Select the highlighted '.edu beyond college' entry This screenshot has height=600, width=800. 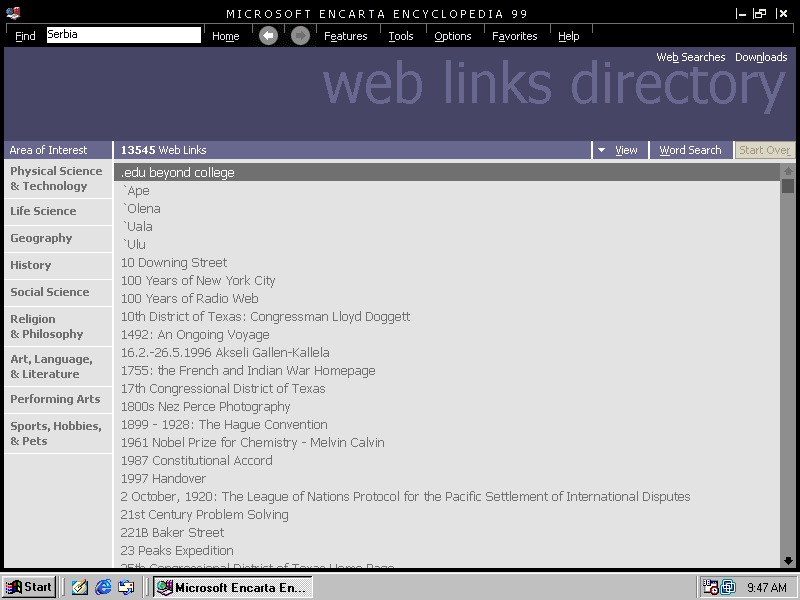click(447, 172)
